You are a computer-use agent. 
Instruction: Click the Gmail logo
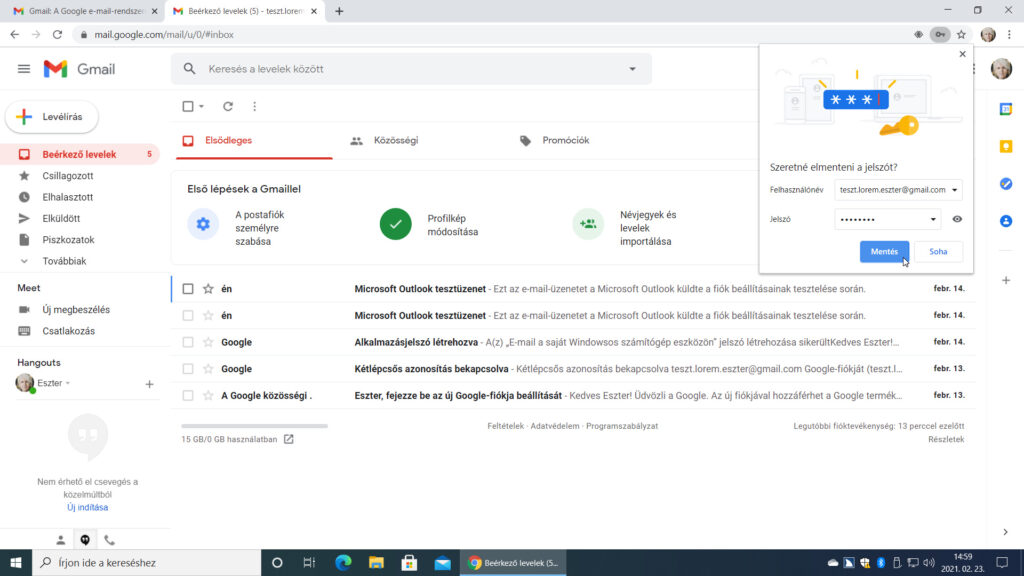(79, 69)
